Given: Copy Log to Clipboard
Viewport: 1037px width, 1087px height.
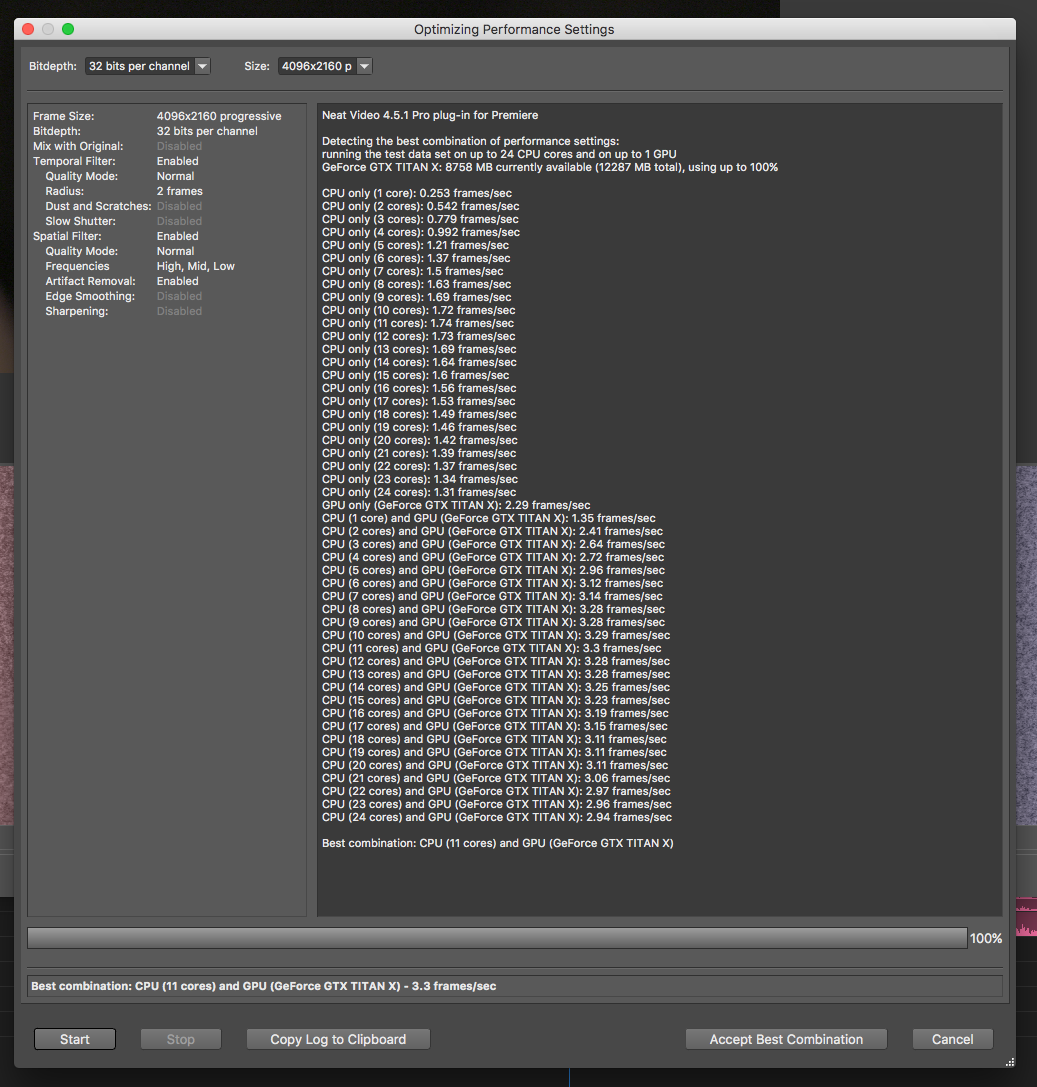Looking at the screenshot, I should click(338, 1039).
